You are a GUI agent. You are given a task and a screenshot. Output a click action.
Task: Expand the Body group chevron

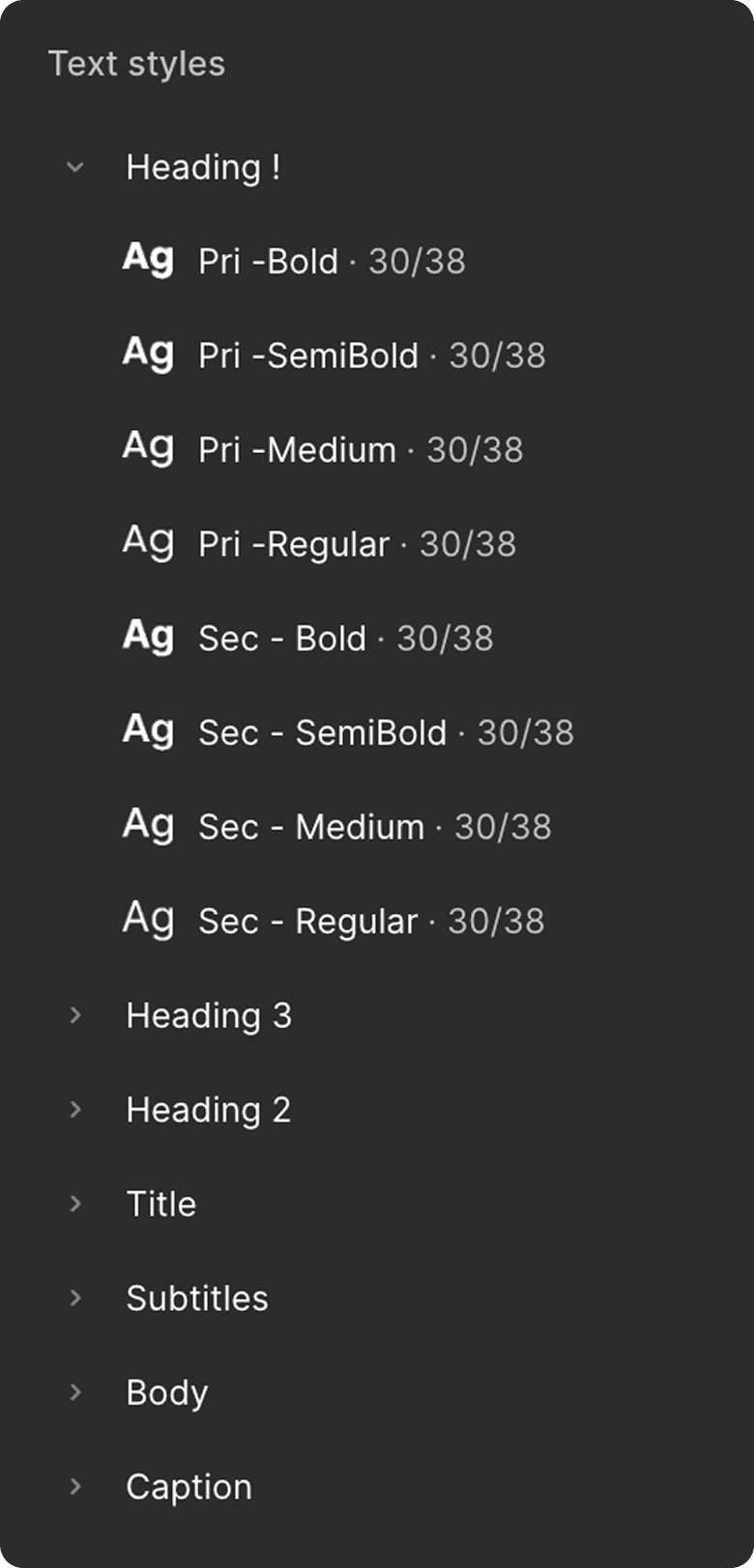[x=75, y=1392]
